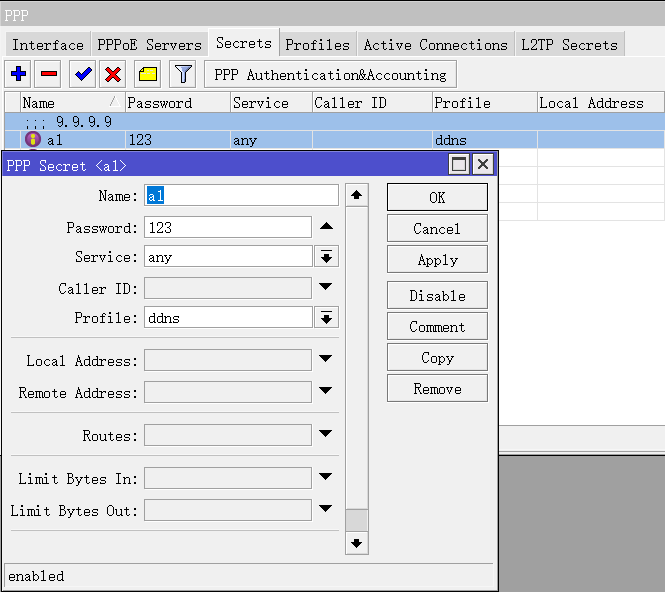This screenshot has height=592, width=665.
Task: Click inside the Name input field
Action: [x=241, y=196]
